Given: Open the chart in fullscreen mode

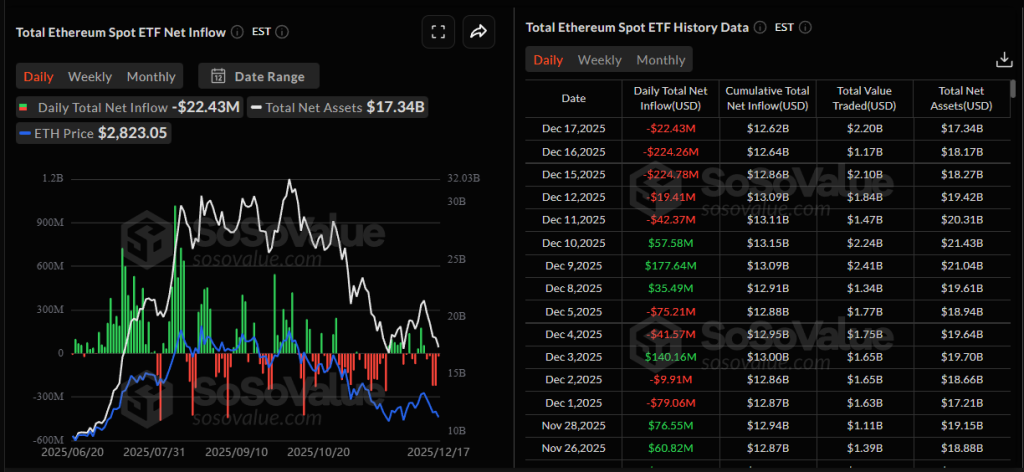Looking at the screenshot, I should pyautogui.click(x=438, y=32).
